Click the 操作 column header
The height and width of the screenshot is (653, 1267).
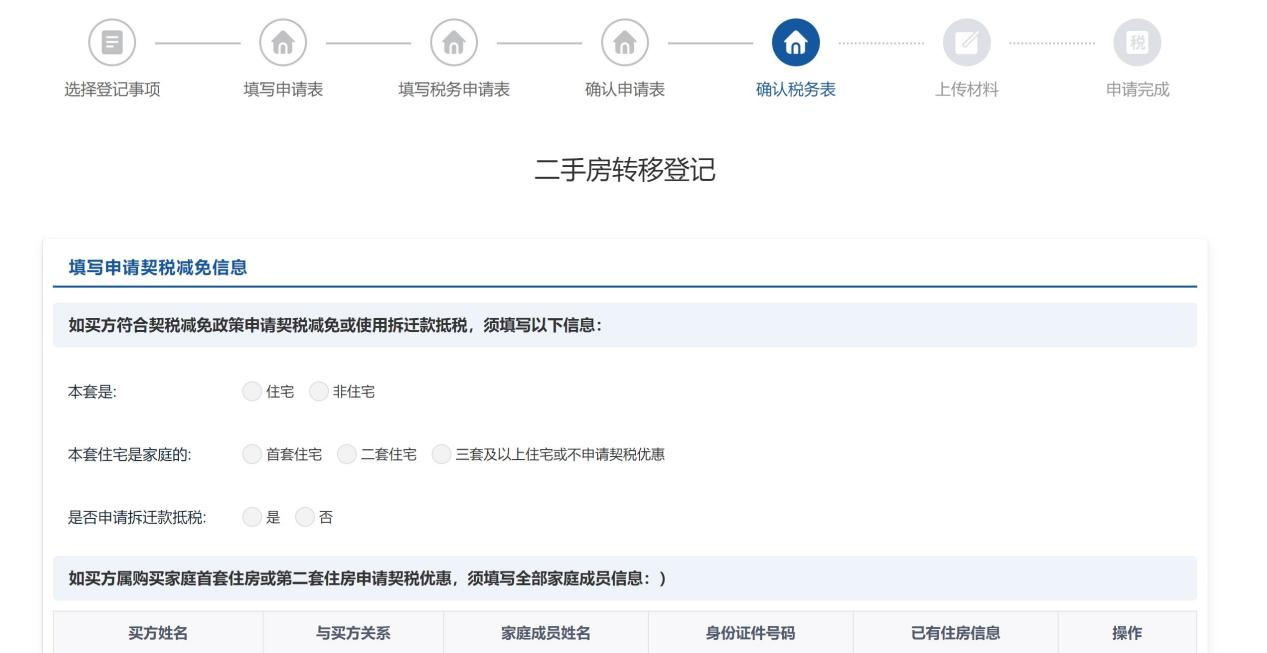[x=1126, y=632]
